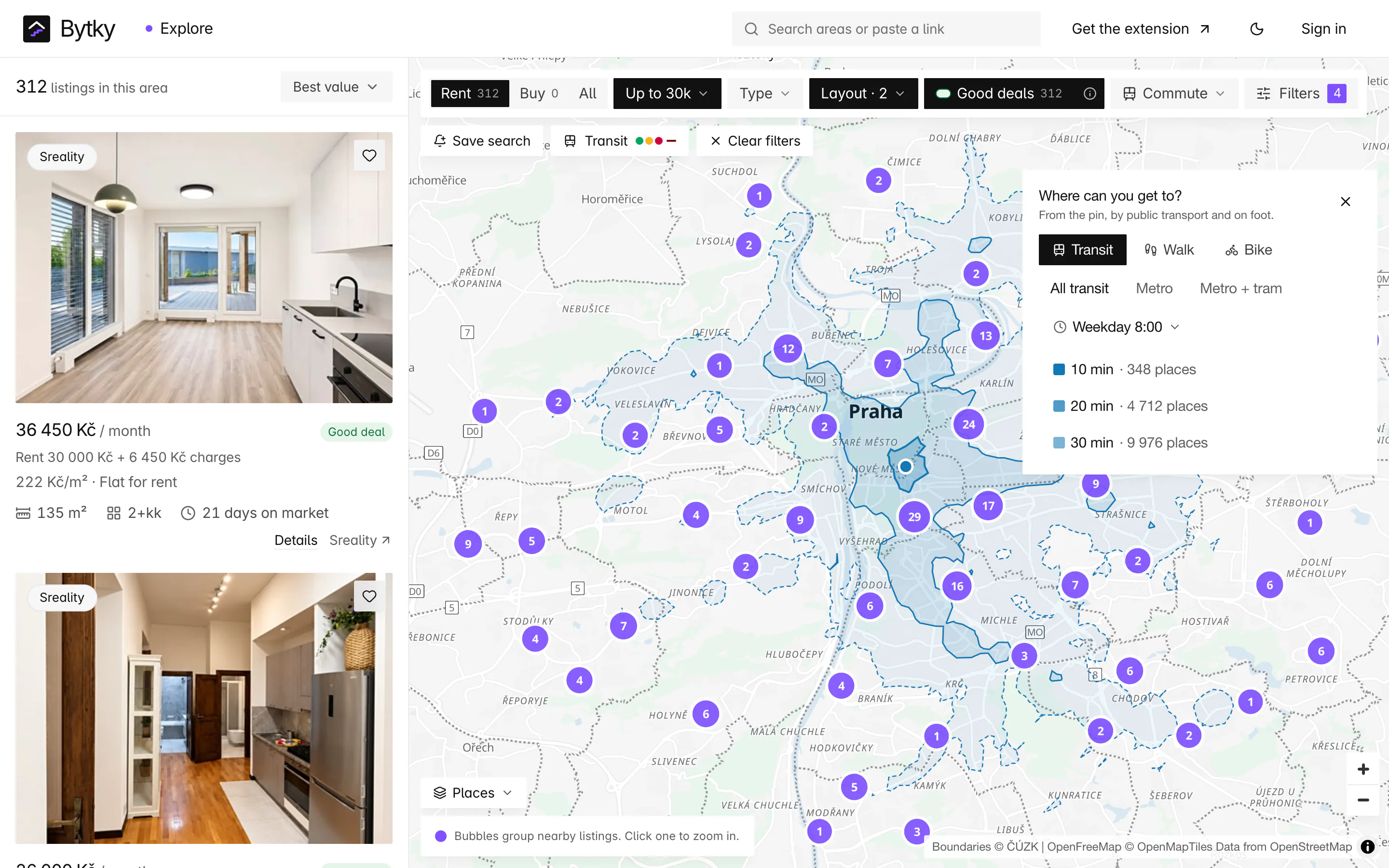The image size is (1389, 868).
Task: Open Get the extension link
Action: pyautogui.click(x=1141, y=29)
